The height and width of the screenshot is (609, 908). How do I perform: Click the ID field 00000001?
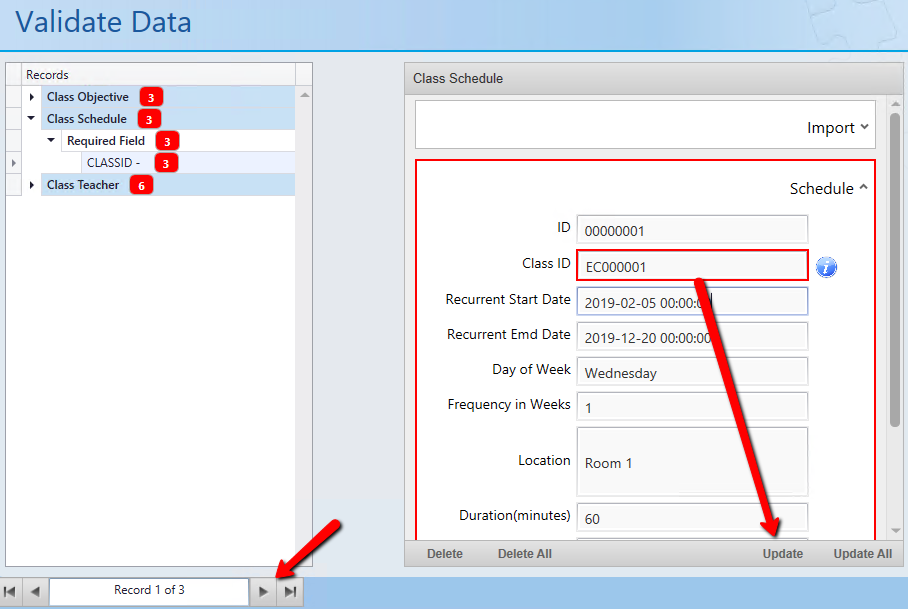coord(692,230)
